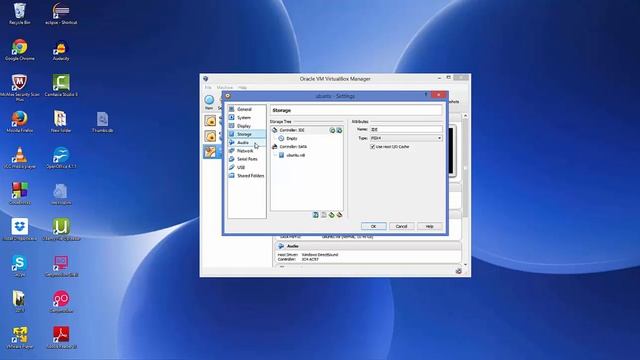Click status icon at Manager bottom-right corner
The width and height of the screenshot is (640, 360).
(459, 271)
